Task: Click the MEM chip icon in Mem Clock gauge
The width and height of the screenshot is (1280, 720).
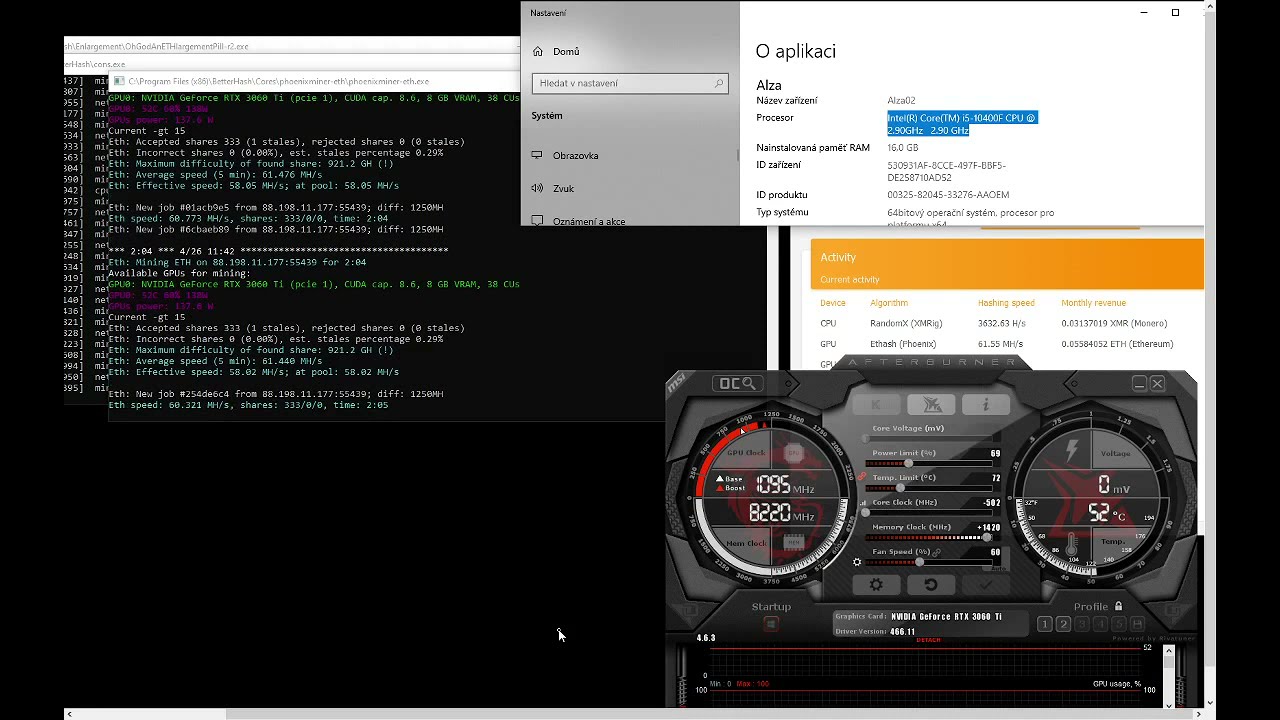Action: tap(794, 543)
